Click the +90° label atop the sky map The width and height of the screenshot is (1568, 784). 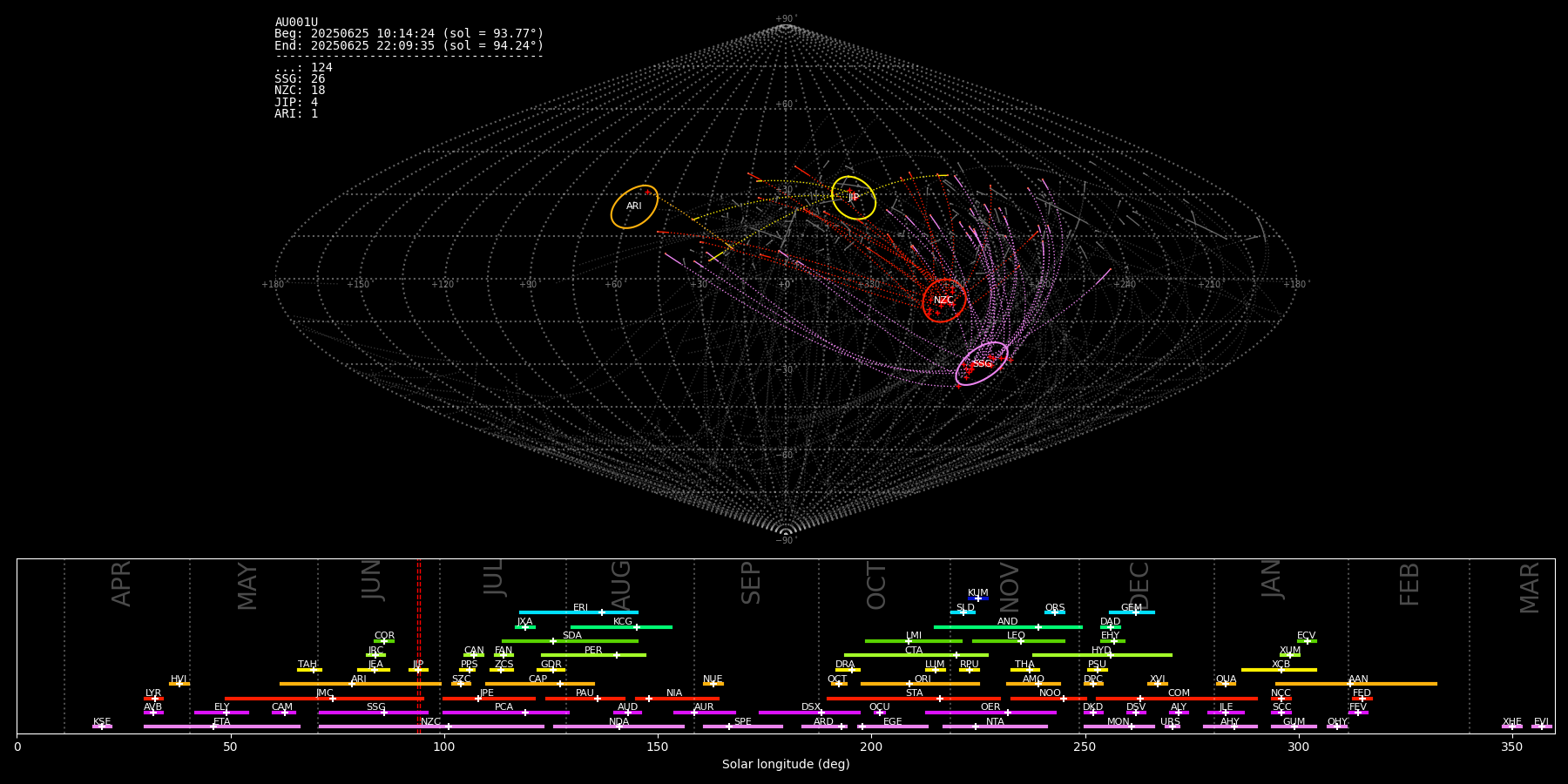point(785,19)
